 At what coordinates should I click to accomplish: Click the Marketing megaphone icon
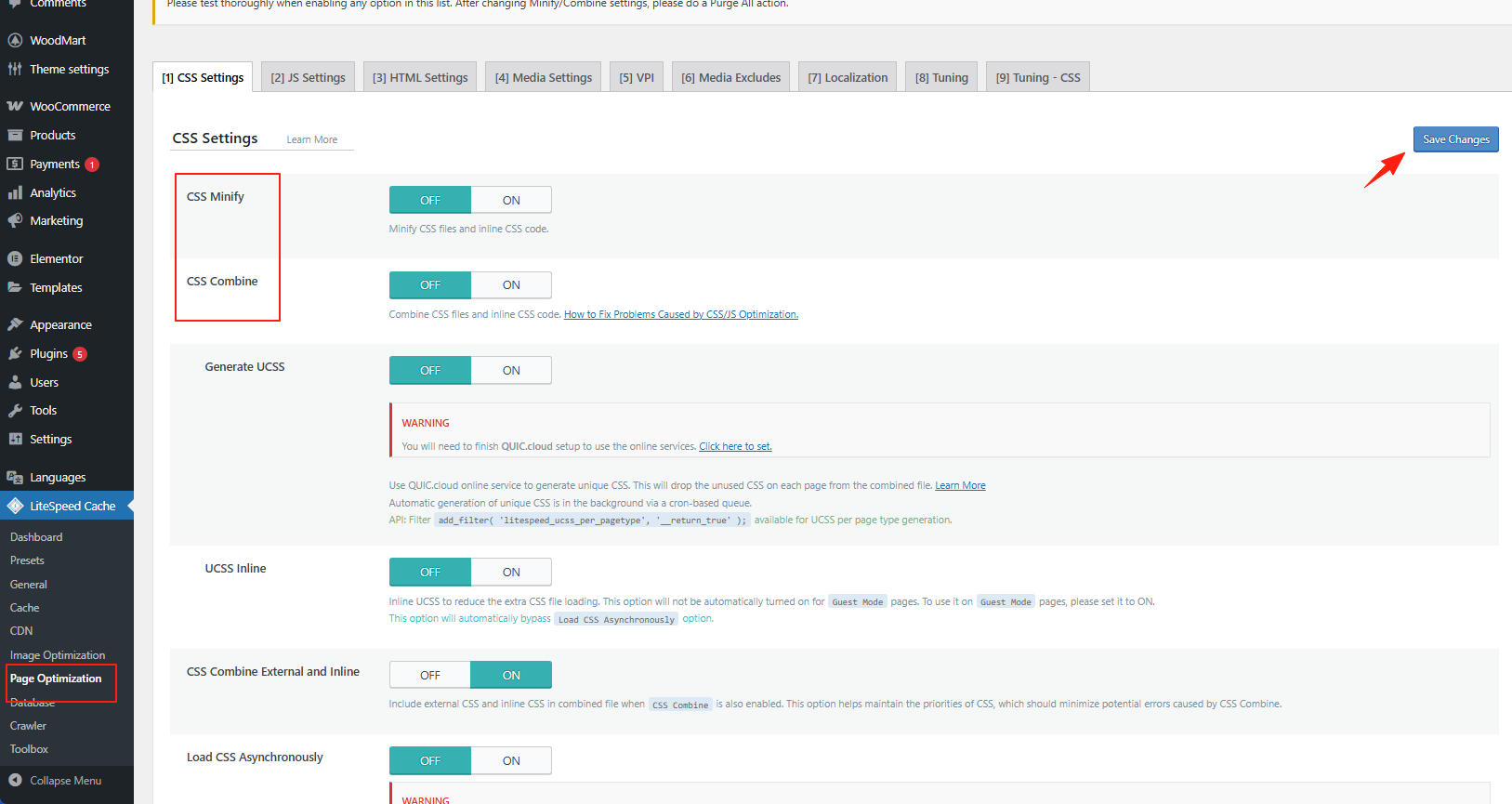(x=15, y=220)
